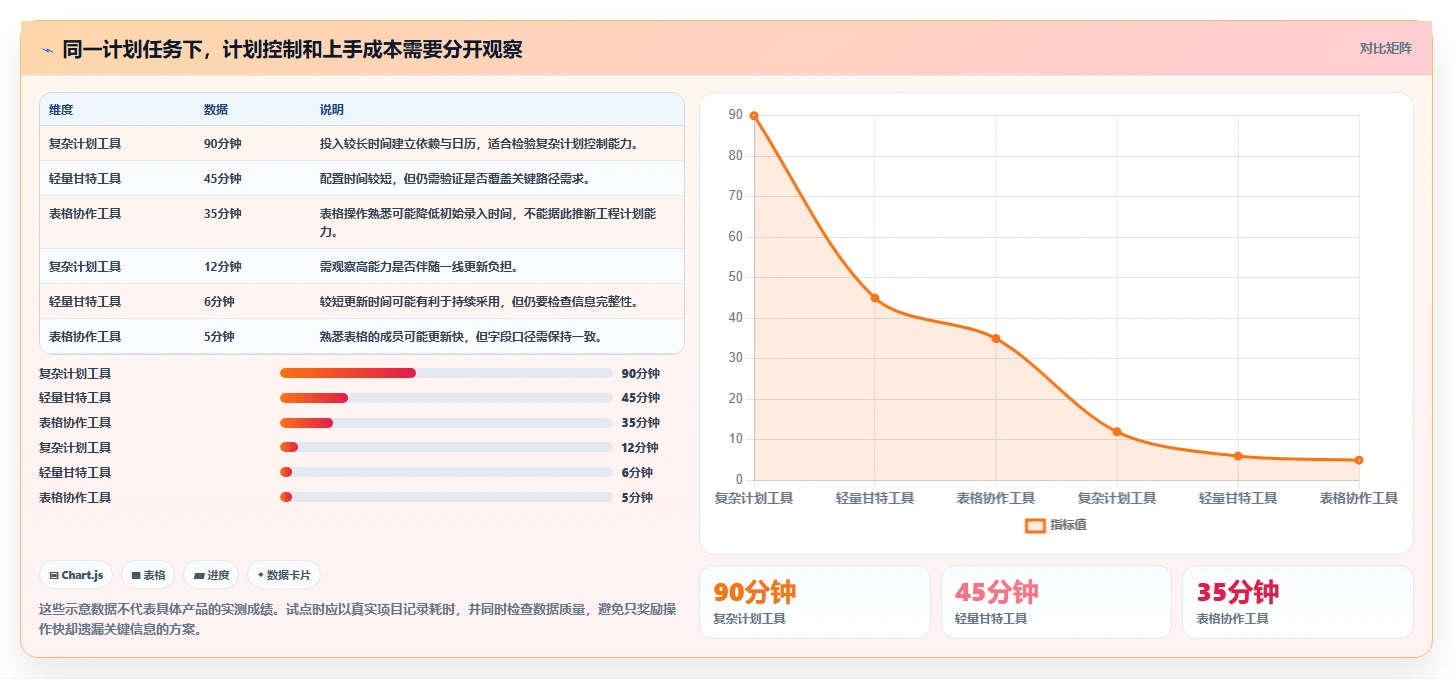Click the line chart data point at value 12
The height and width of the screenshot is (679, 1453).
click(x=1117, y=432)
